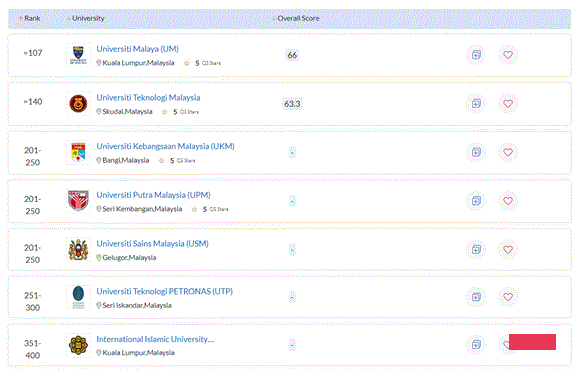
Task: Open Universiti Teknologi Malaysia link
Action: (148, 98)
